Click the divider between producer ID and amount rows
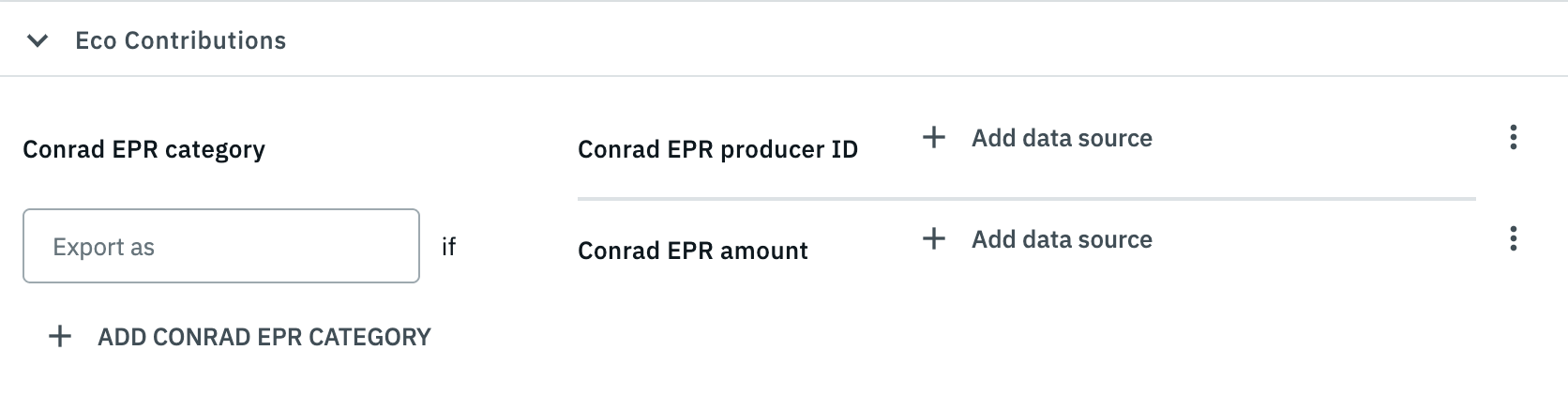Viewport: 1568px width, 396px height. 1026,199
